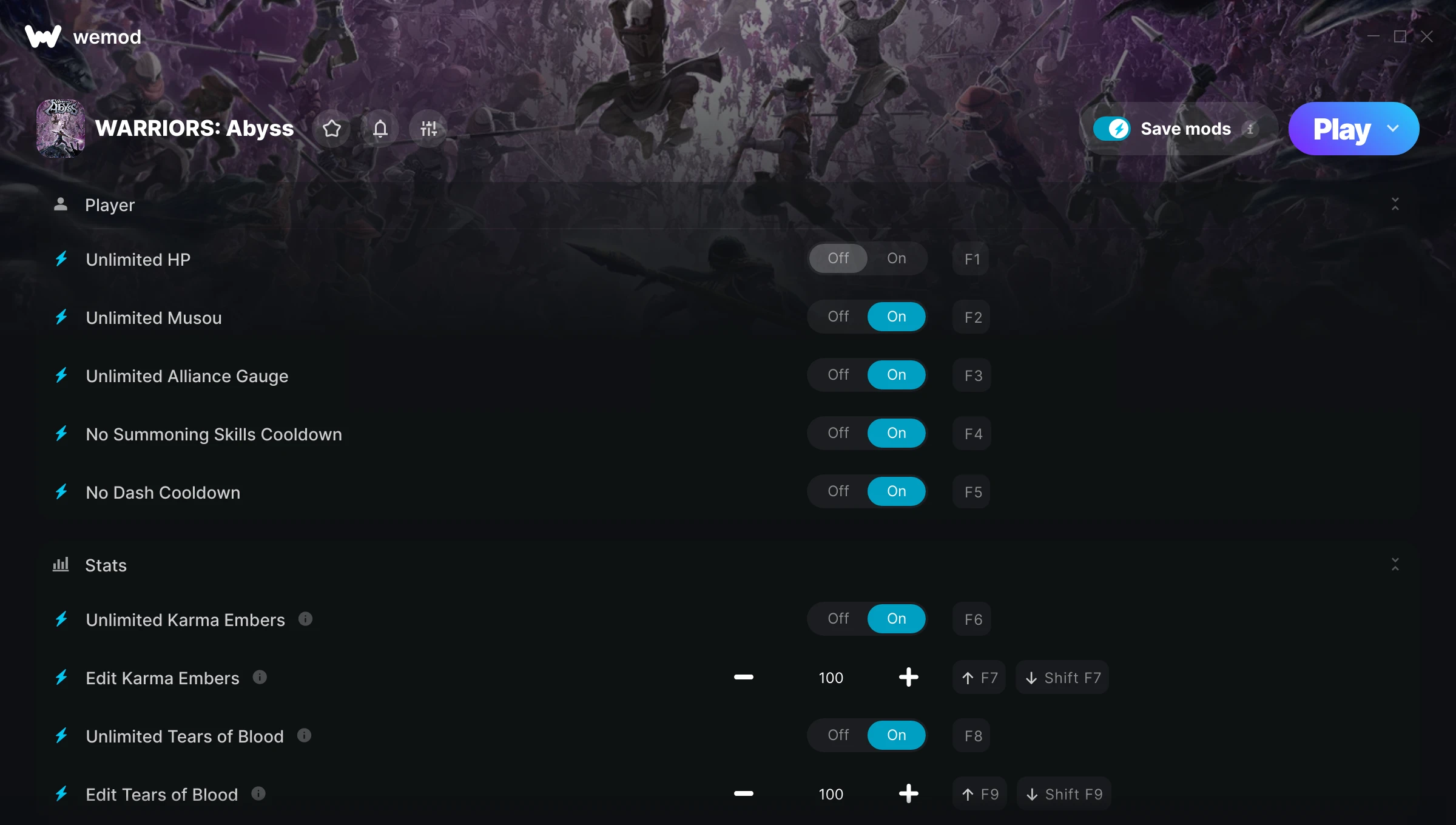Open notifications bell icon for the game
This screenshot has height=825, width=1456.
click(380, 129)
